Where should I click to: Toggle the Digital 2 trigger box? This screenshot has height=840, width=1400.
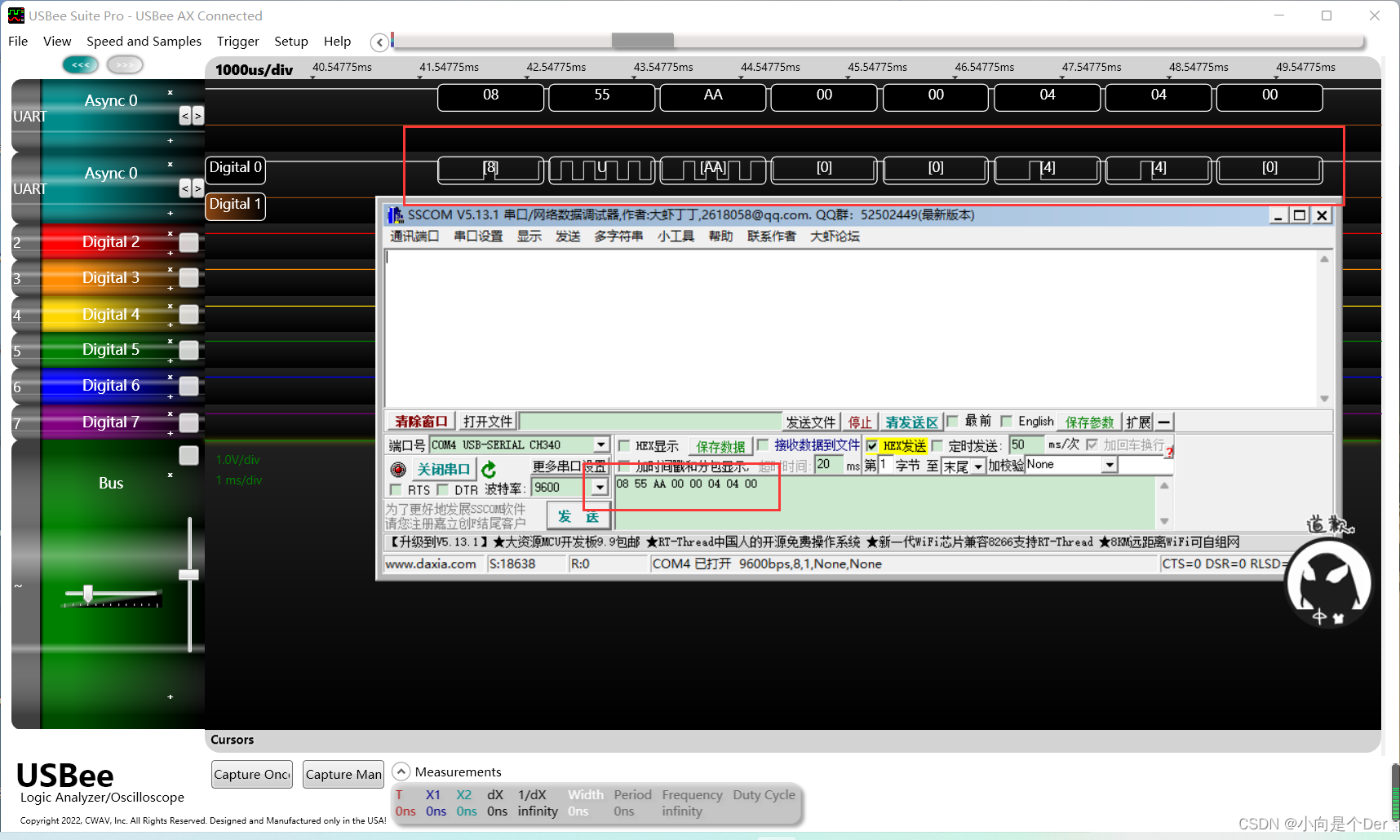click(x=188, y=242)
